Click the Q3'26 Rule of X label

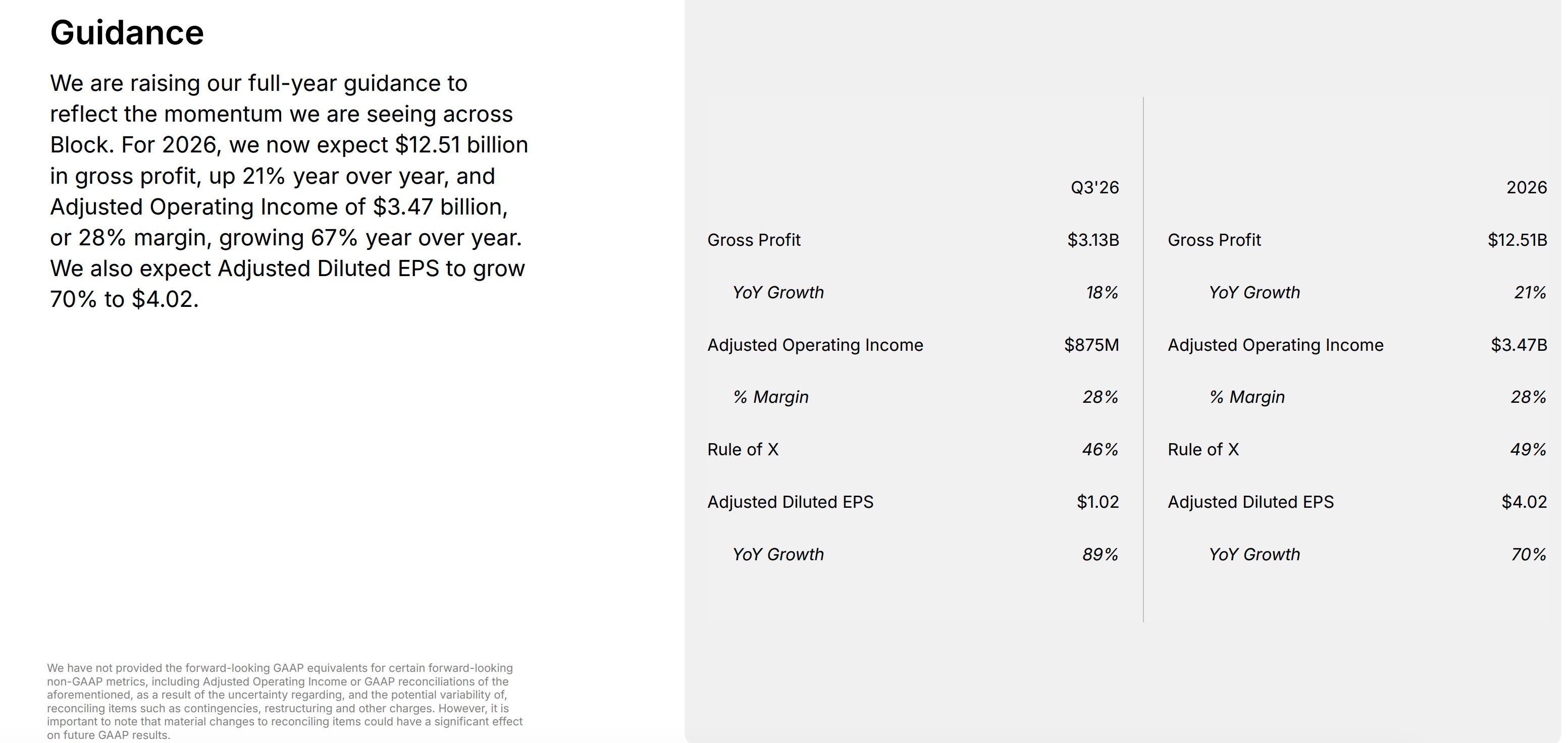pos(743,450)
